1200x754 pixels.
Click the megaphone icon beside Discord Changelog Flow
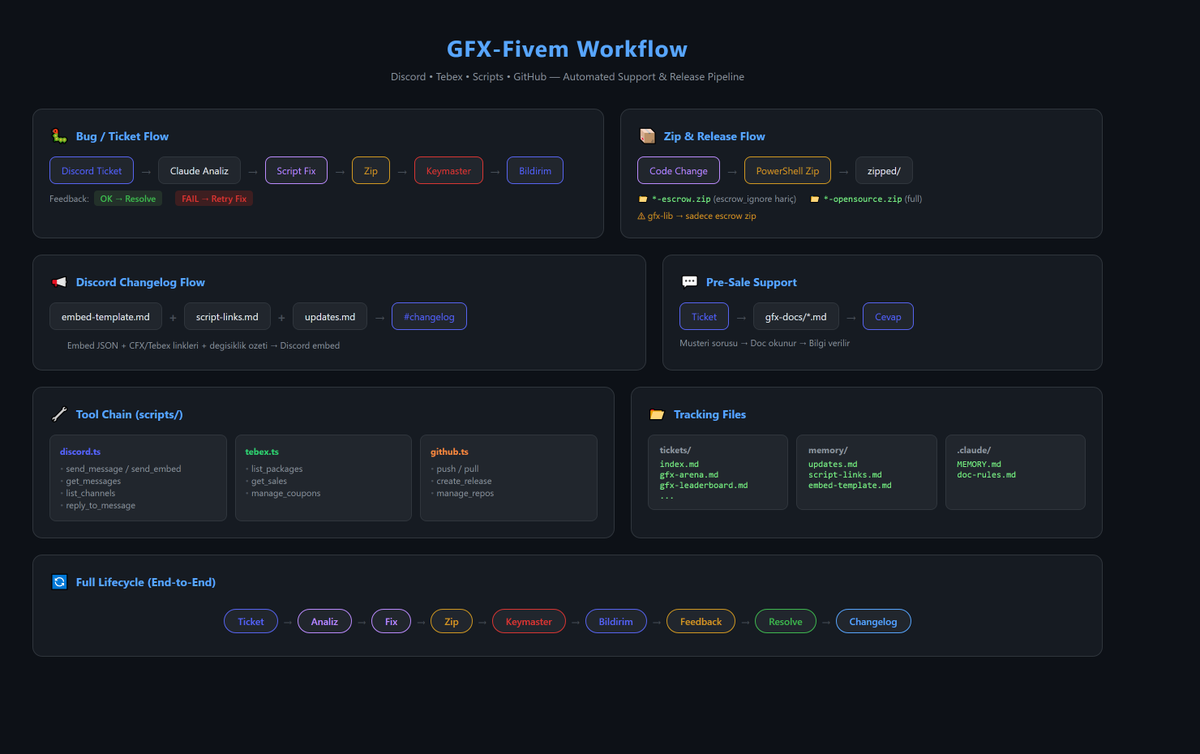tap(58, 282)
